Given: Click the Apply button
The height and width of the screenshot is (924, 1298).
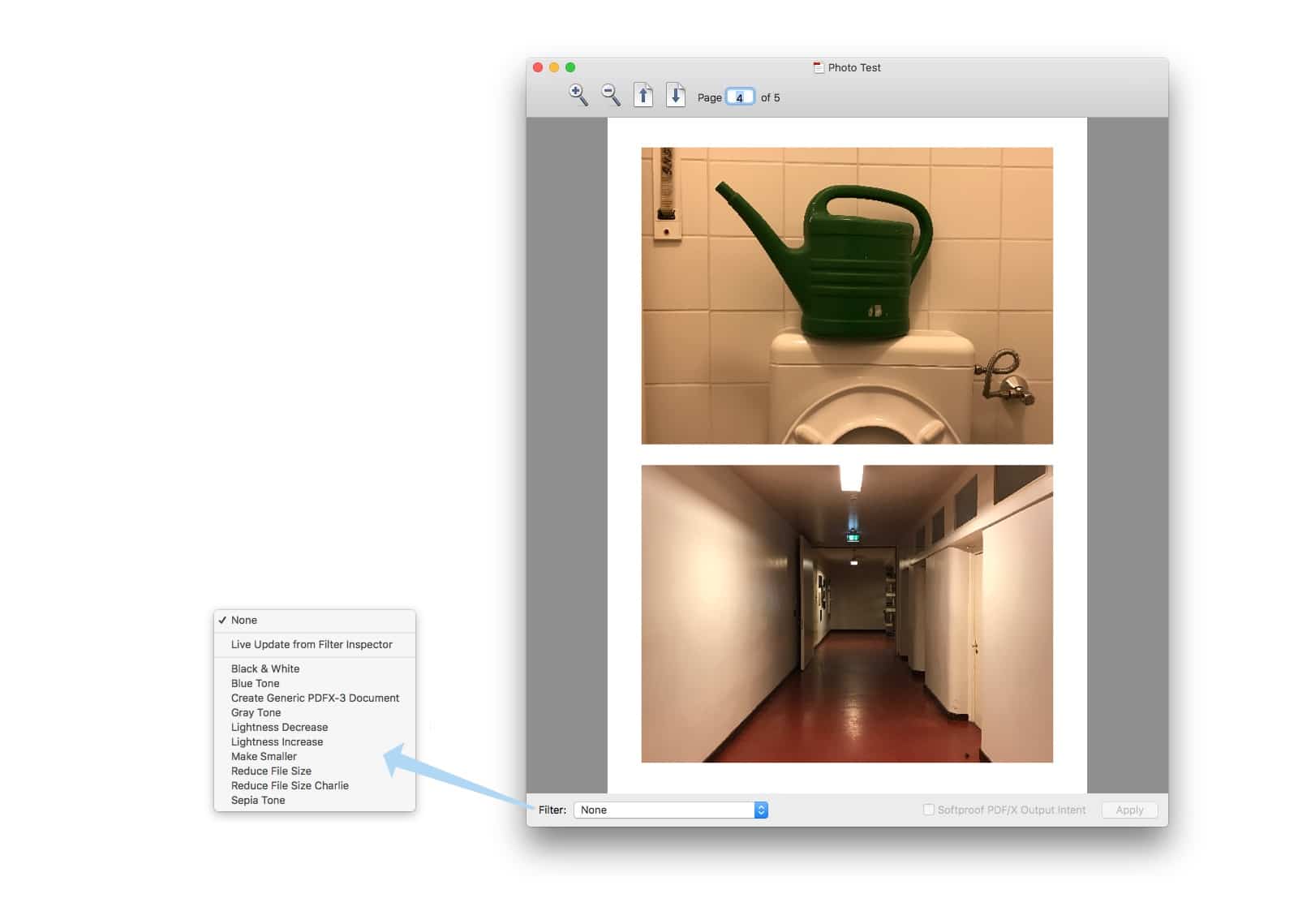Looking at the screenshot, I should pyautogui.click(x=1129, y=810).
